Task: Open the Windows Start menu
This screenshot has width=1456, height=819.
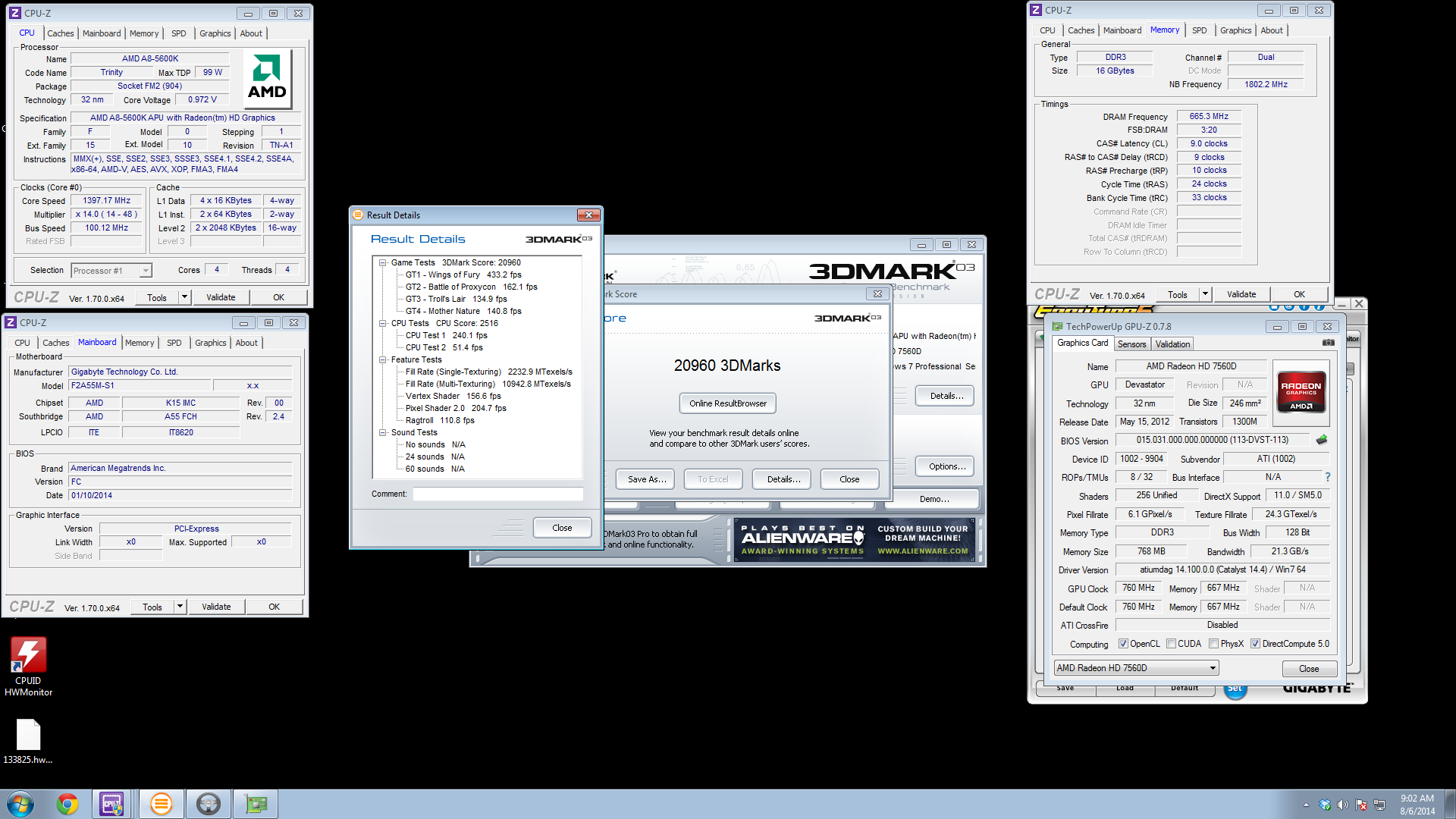Action: pyautogui.click(x=20, y=804)
